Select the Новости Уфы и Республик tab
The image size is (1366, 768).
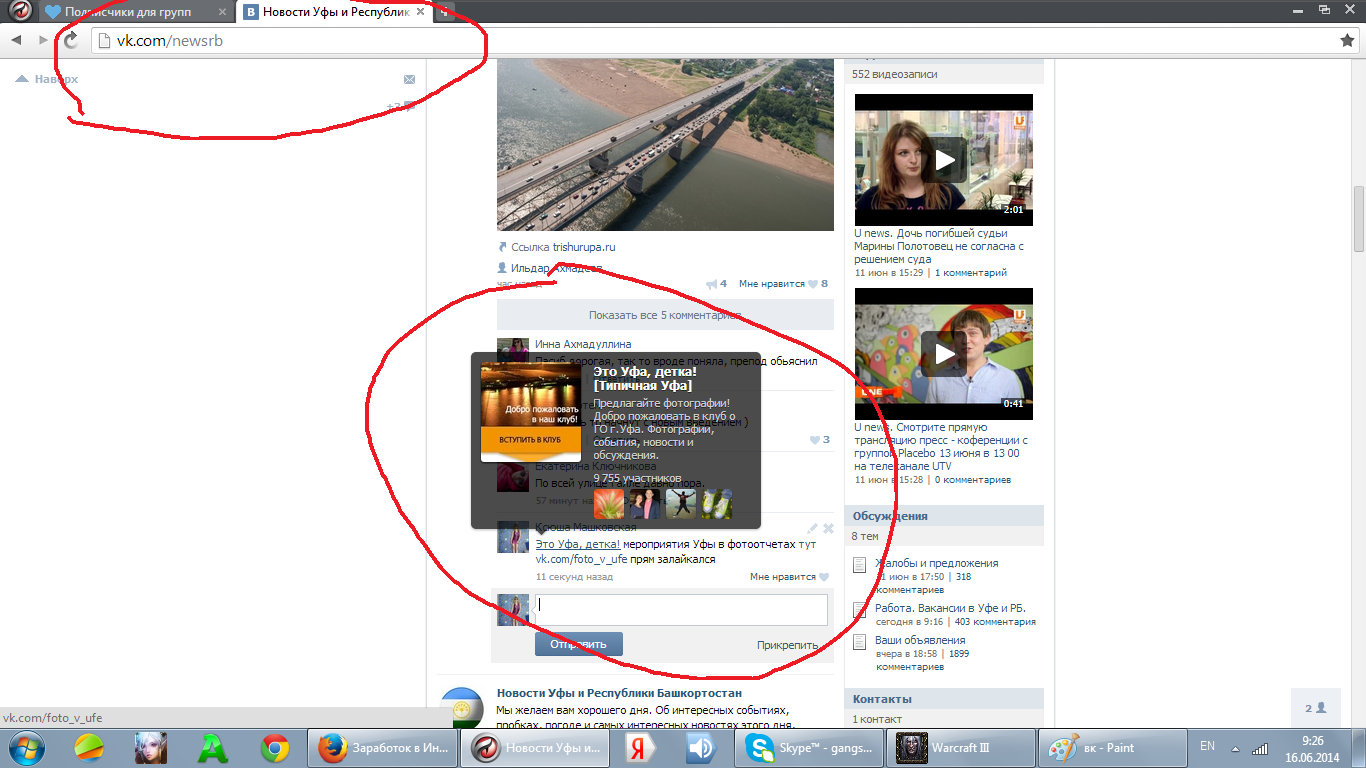tap(335, 12)
